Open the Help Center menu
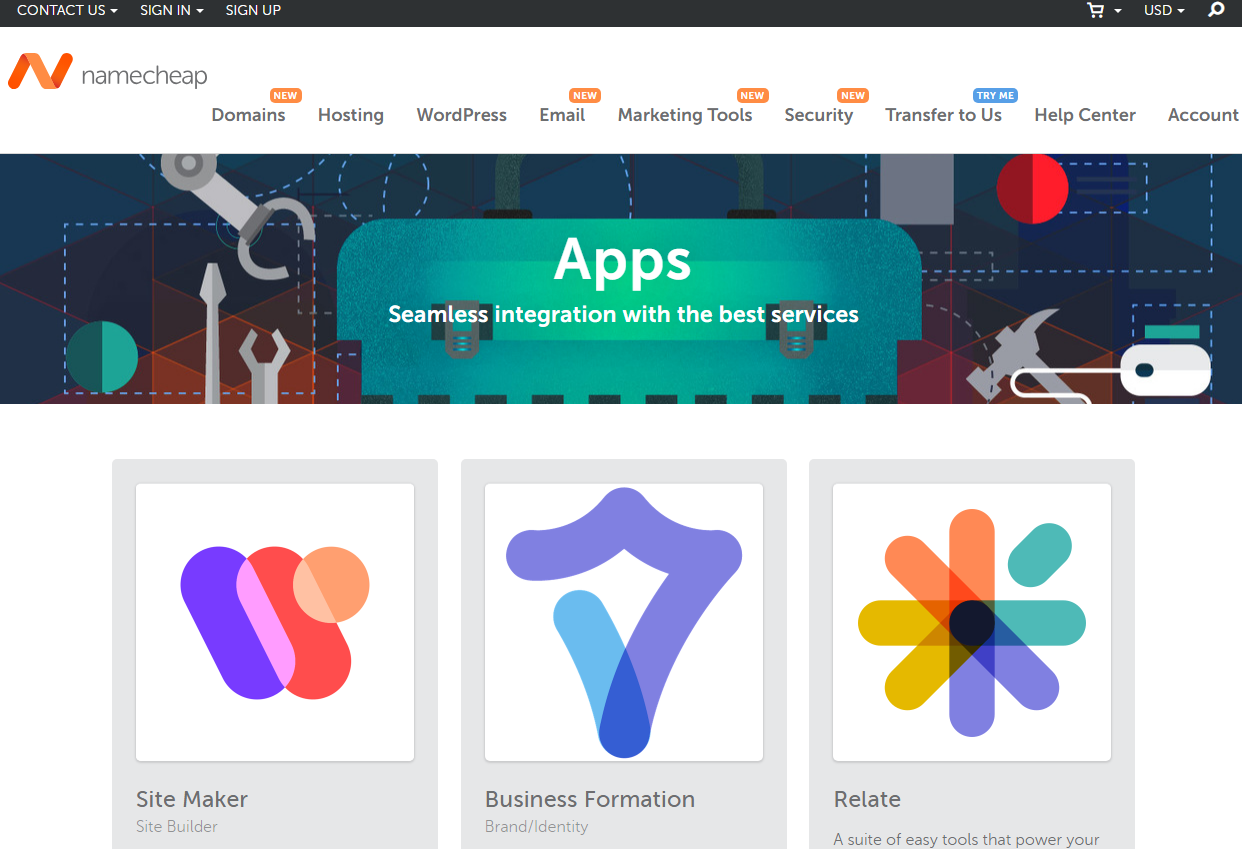The image size is (1242, 849). coord(1085,115)
